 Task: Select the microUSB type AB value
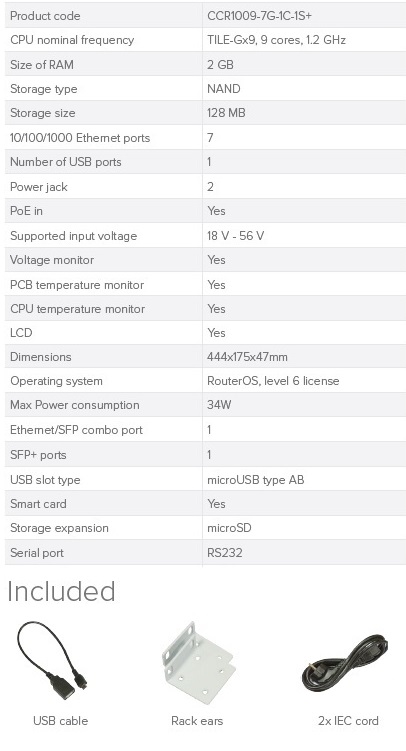tap(256, 480)
